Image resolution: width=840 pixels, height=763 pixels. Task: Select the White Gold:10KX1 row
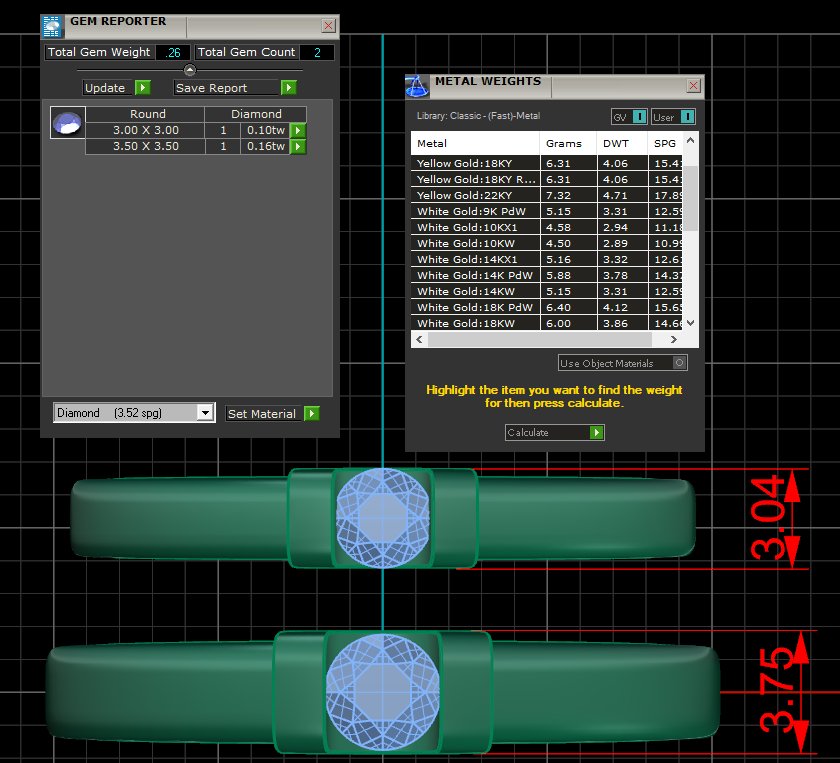[546, 228]
